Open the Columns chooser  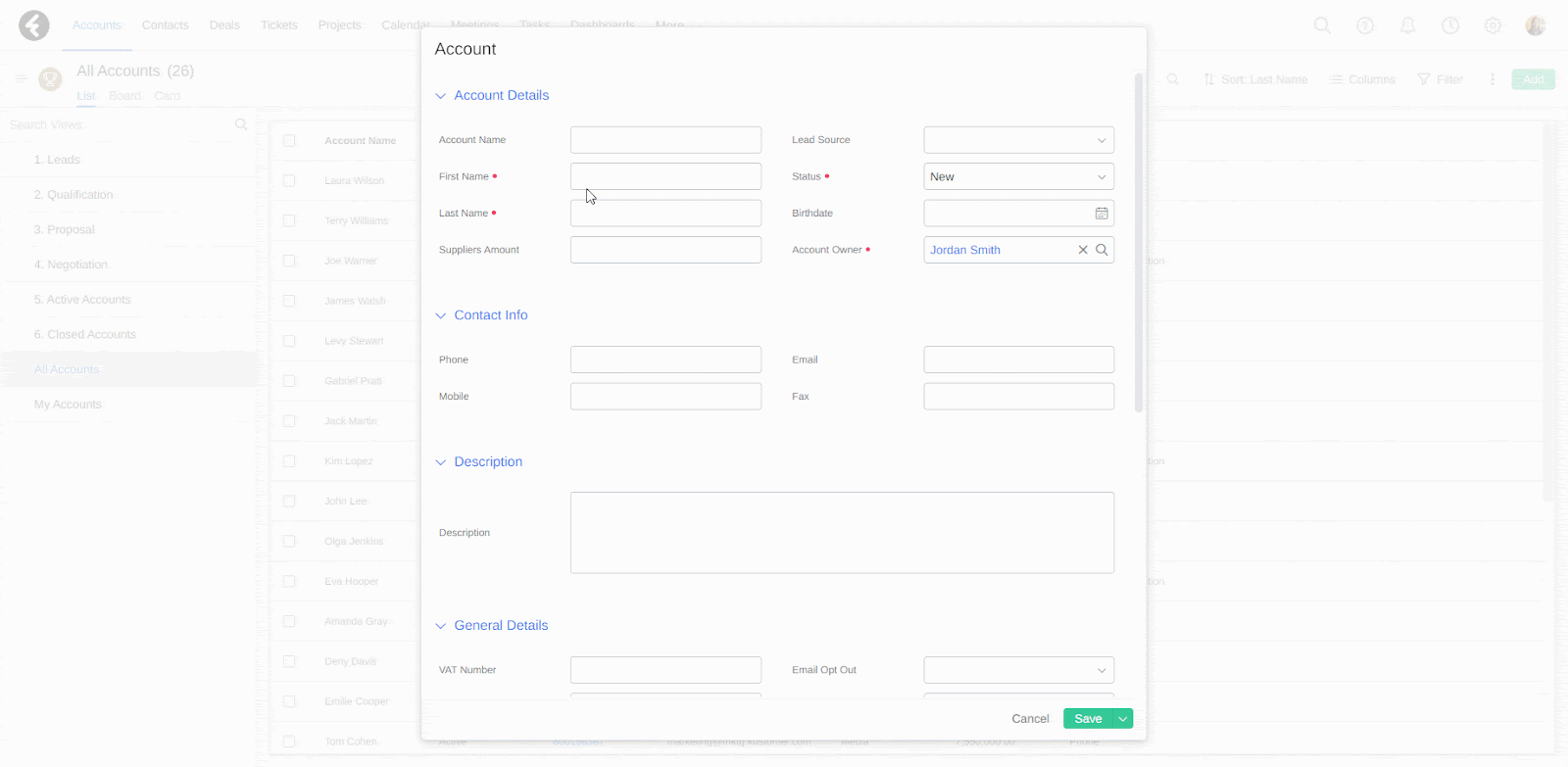coord(1362,79)
